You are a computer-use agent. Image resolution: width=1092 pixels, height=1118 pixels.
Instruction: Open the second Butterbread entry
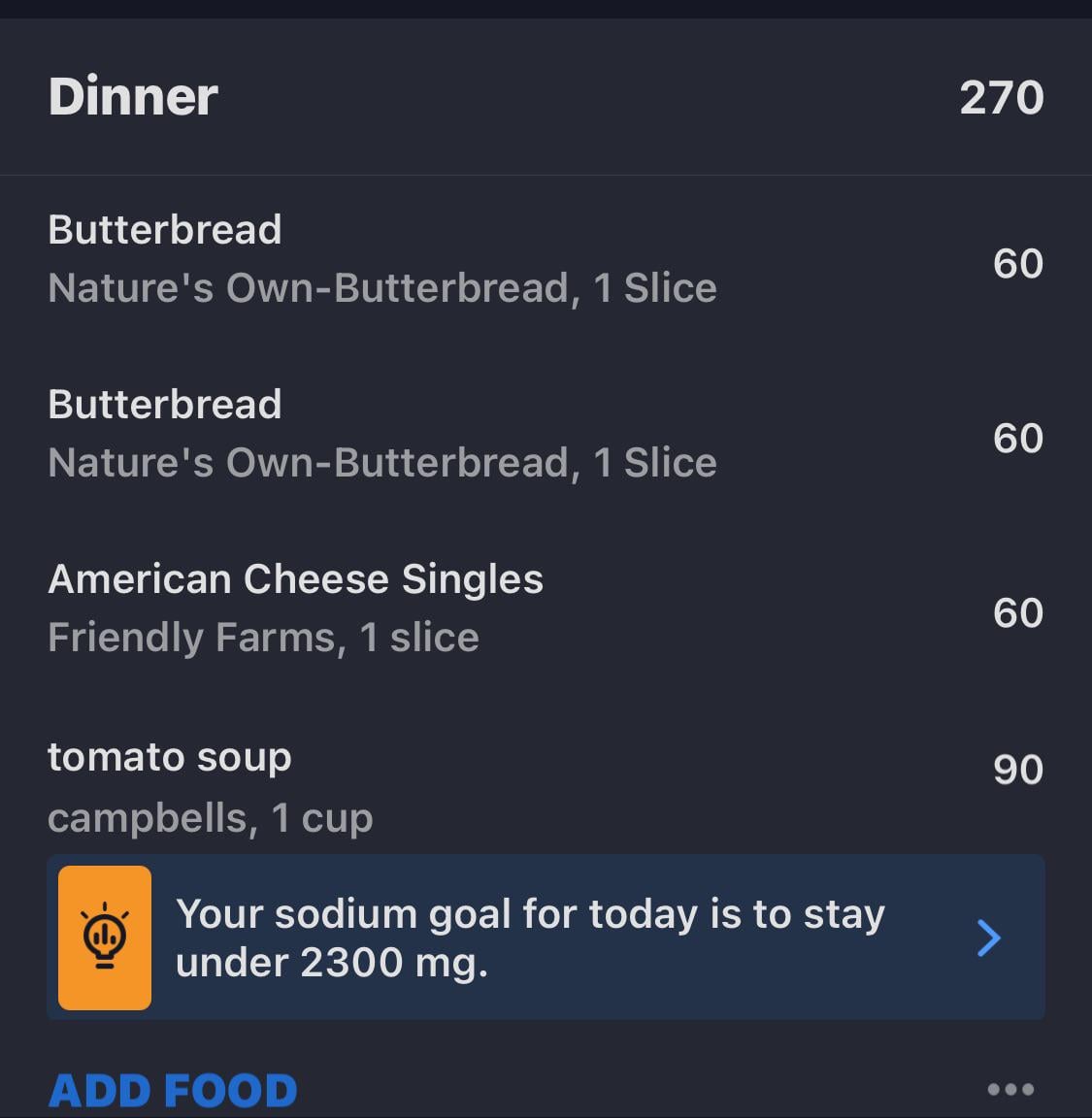click(546, 434)
